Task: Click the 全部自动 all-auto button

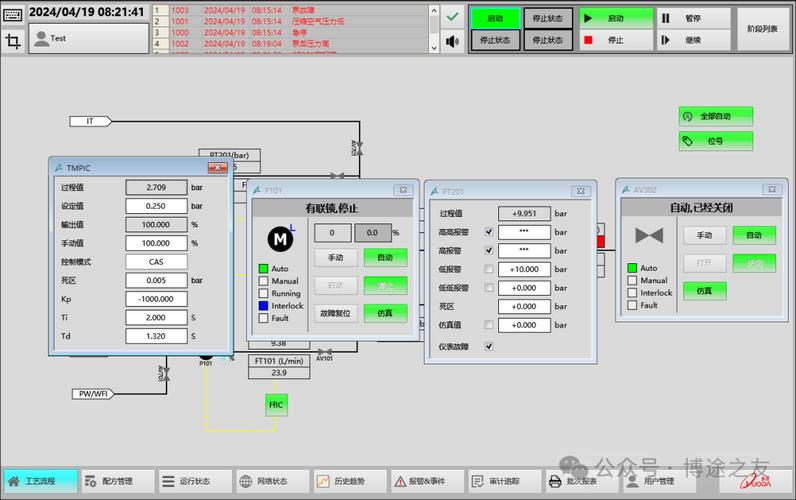Action: pos(715,116)
